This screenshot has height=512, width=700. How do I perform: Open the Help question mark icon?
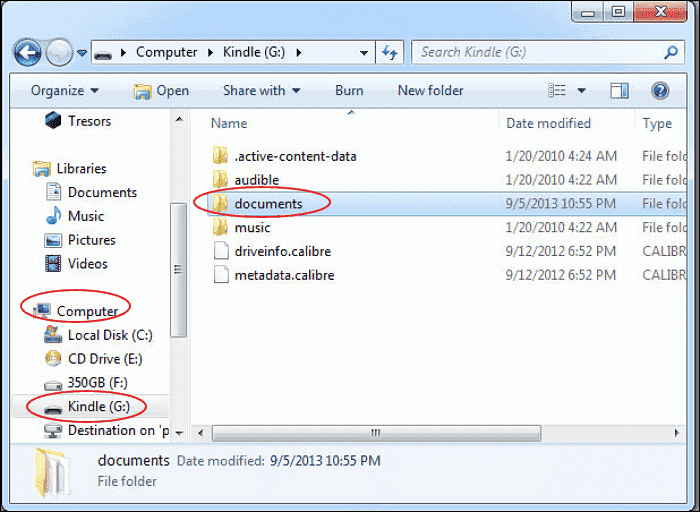[660, 90]
